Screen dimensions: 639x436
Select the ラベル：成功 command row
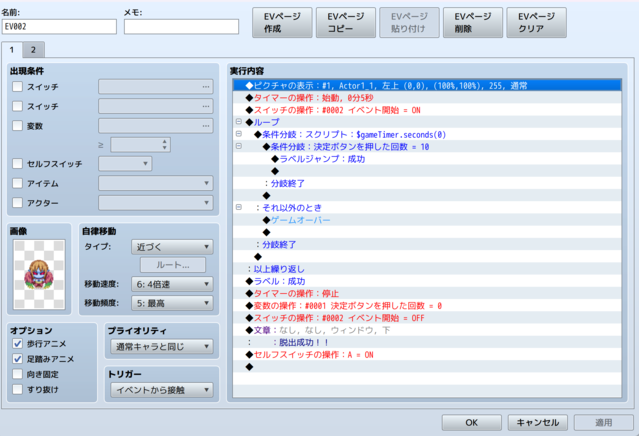tap(427, 281)
